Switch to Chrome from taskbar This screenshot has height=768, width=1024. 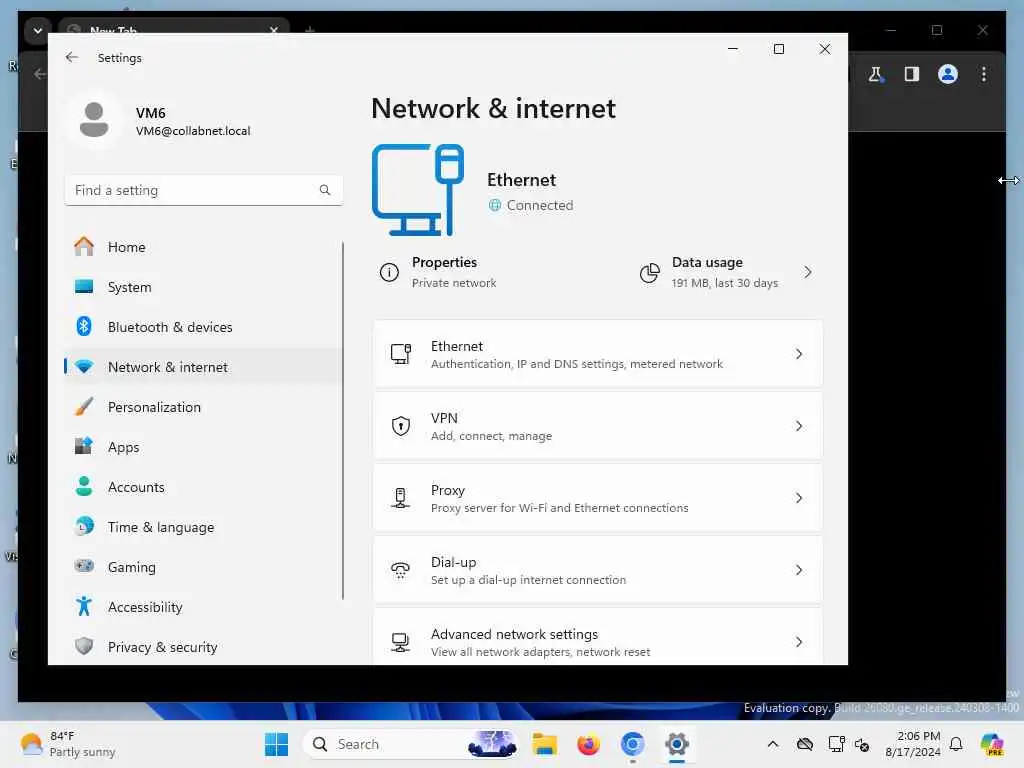point(633,744)
